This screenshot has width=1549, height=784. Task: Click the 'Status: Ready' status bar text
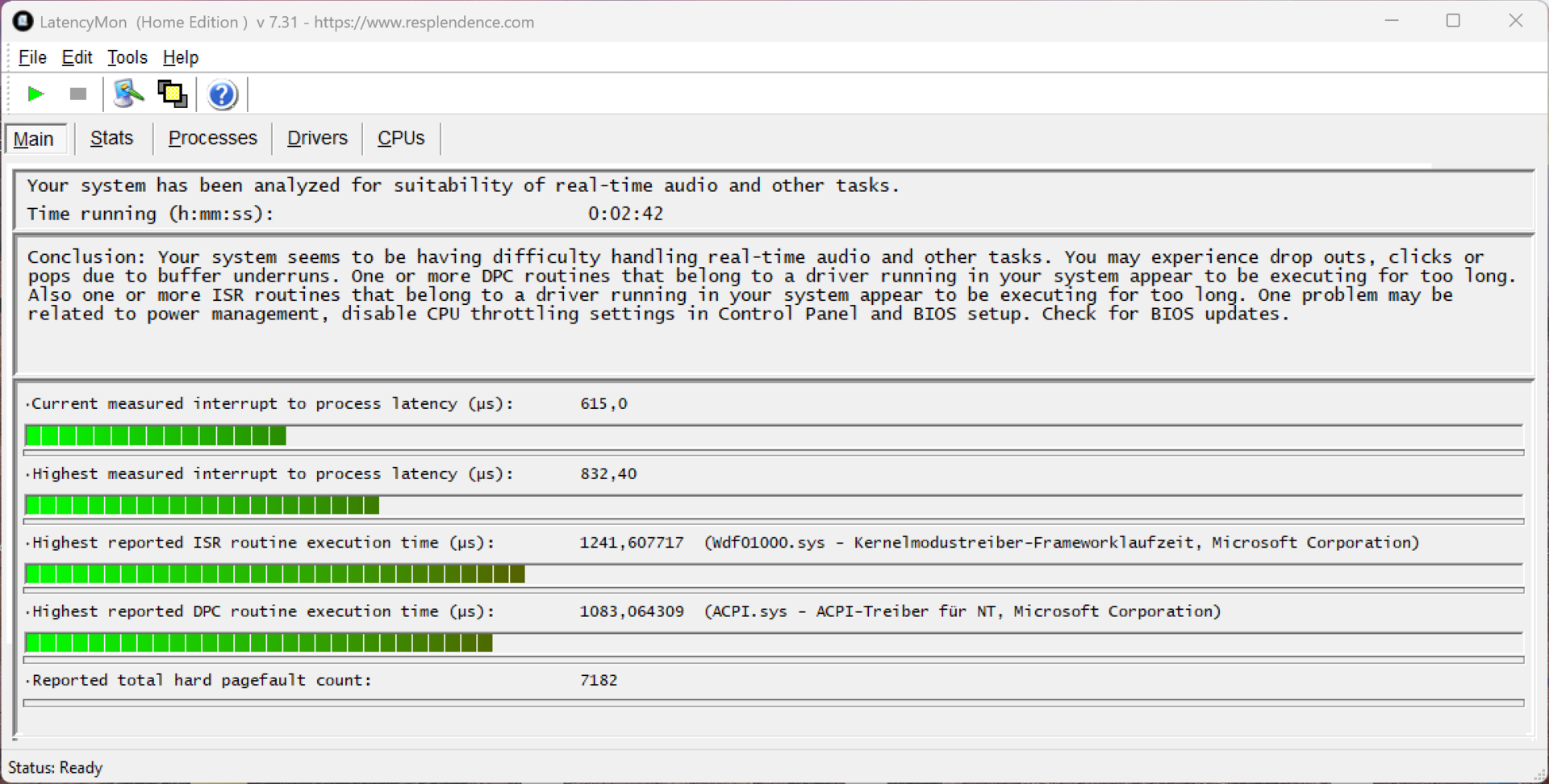[56, 767]
